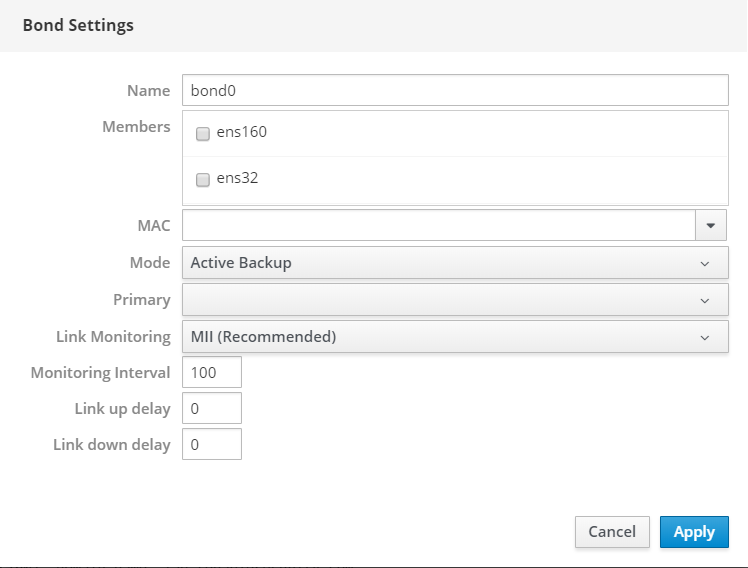Screen dimensions: 748x568
Task: Check the ens160 member checkbox
Action: coord(203,133)
